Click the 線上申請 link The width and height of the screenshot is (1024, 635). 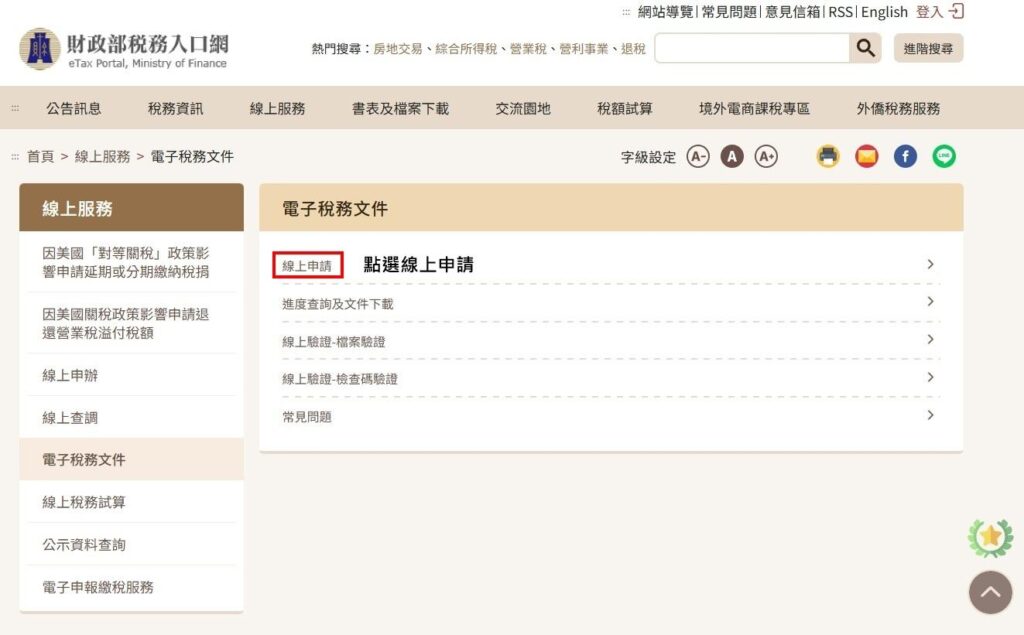pos(307,266)
